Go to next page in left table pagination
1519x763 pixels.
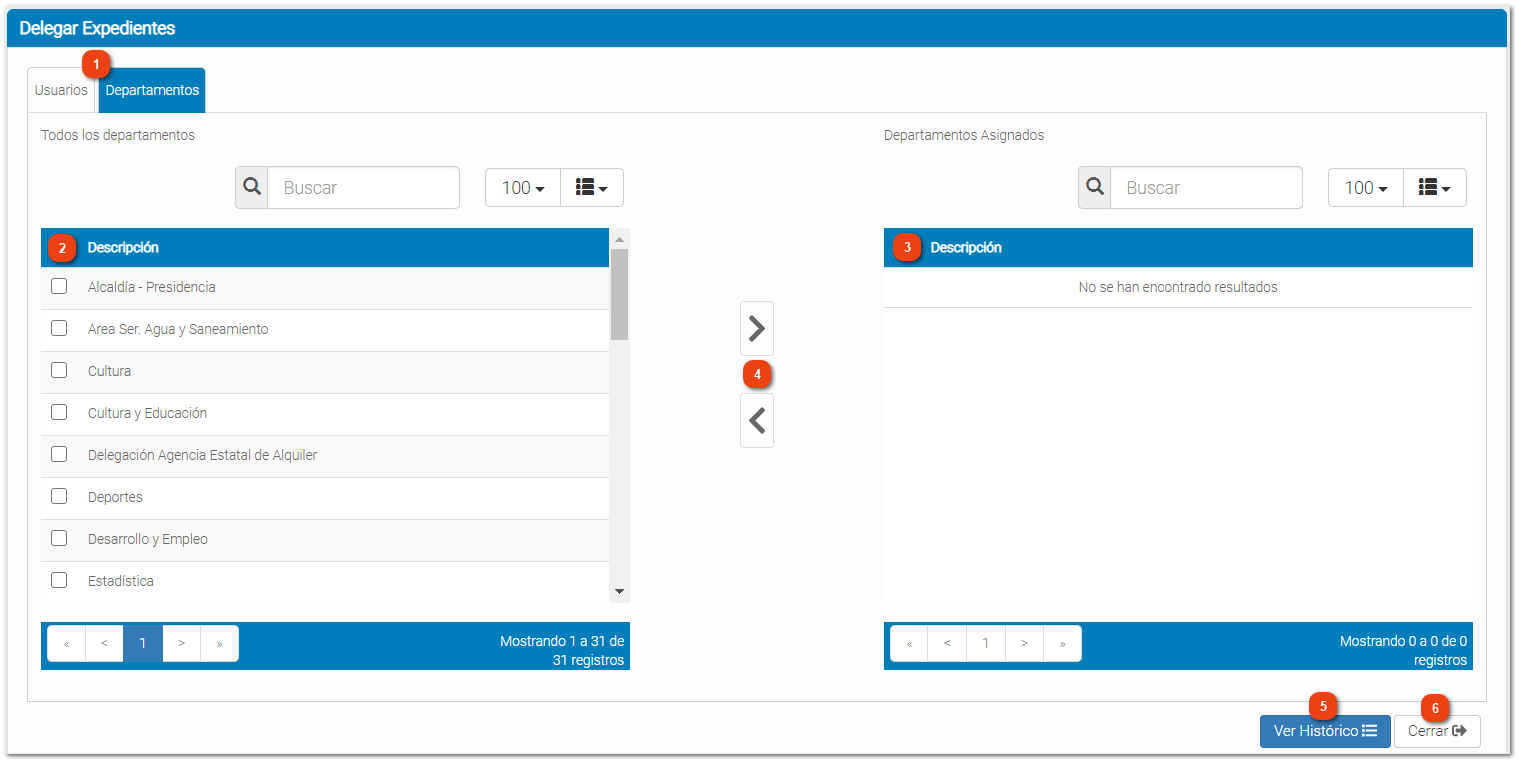[181, 644]
